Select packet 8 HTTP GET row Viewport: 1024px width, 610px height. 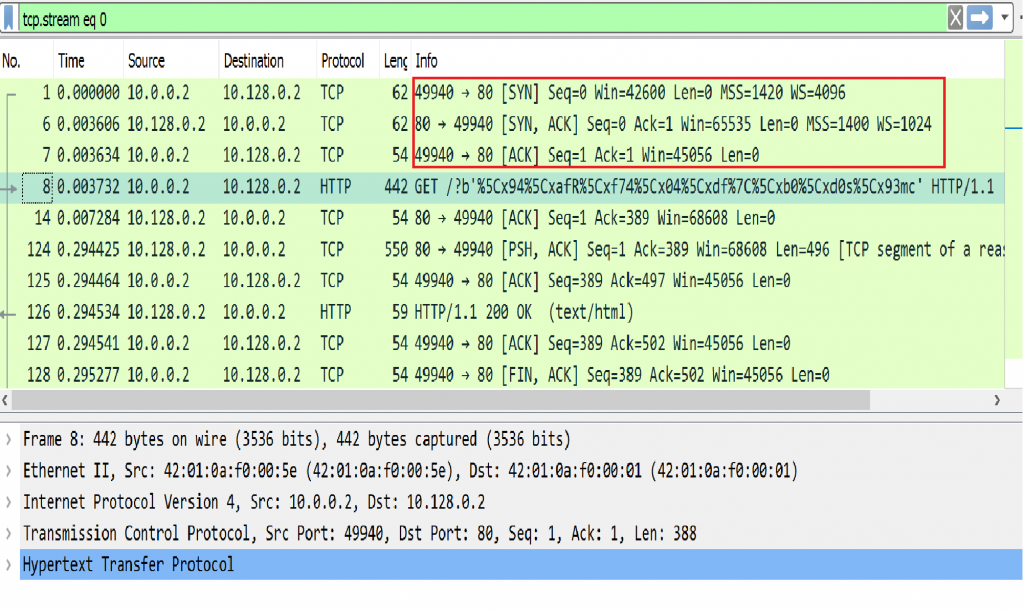[502, 187]
